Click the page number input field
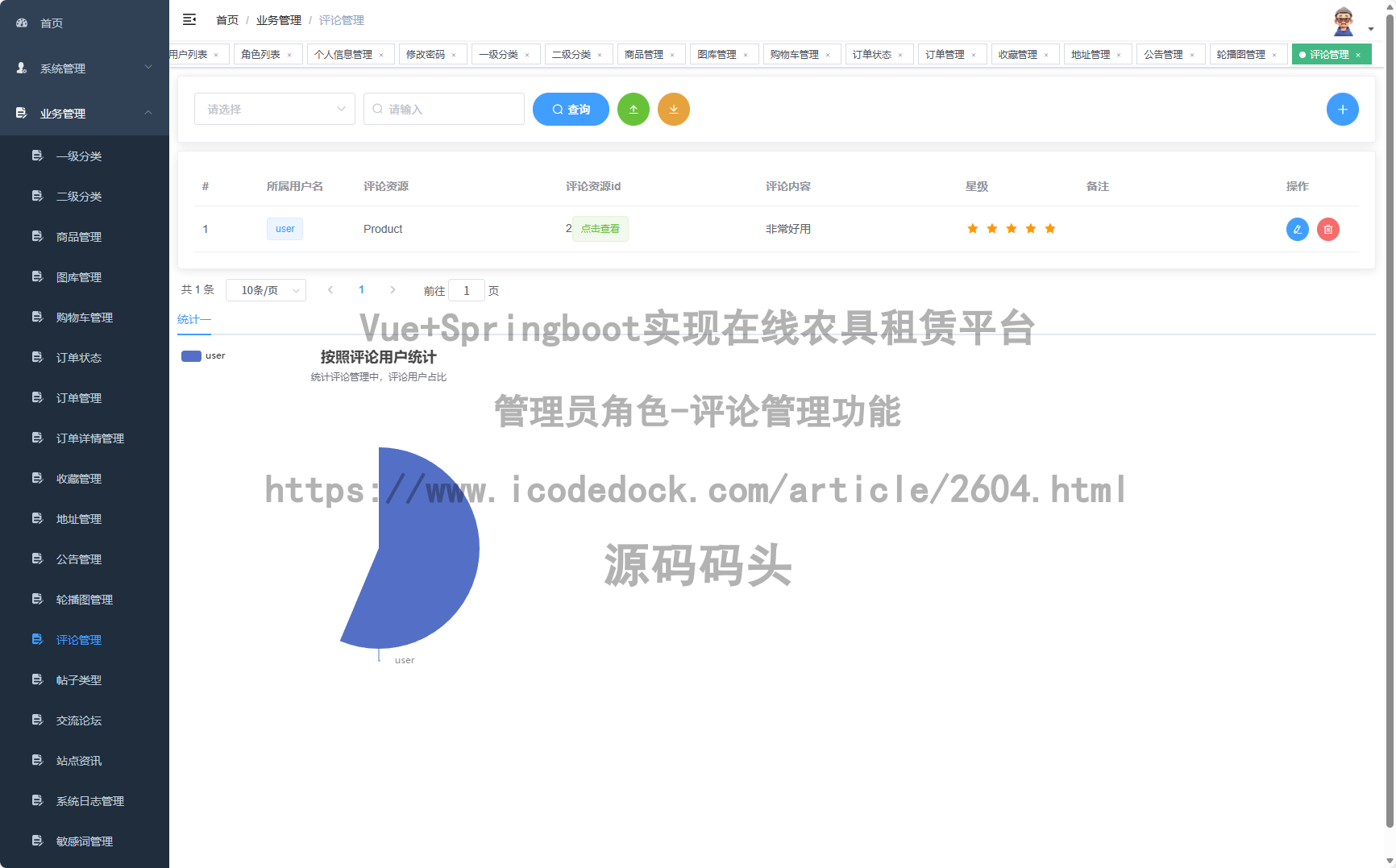Image resolution: width=1396 pixels, height=868 pixels. pyautogui.click(x=467, y=289)
